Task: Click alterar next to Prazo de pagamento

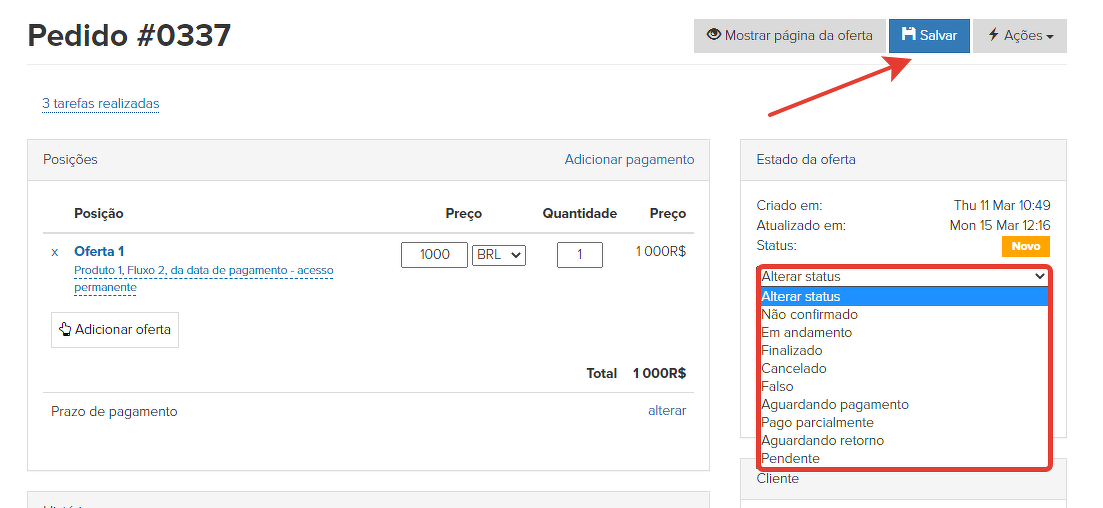Action: 667,411
